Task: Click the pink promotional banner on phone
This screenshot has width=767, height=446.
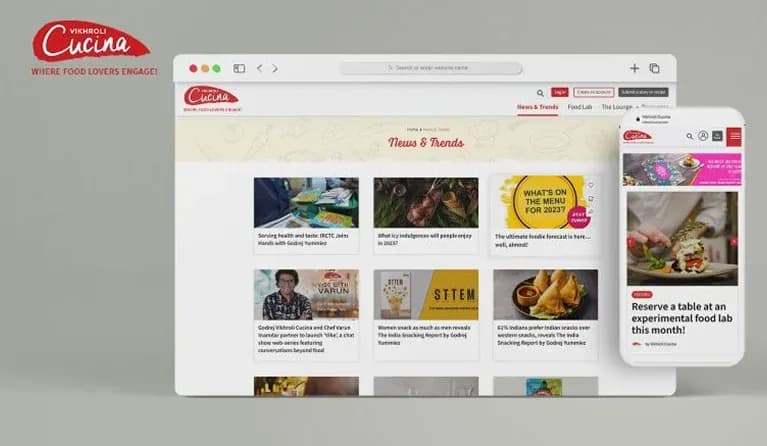Action: point(682,169)
